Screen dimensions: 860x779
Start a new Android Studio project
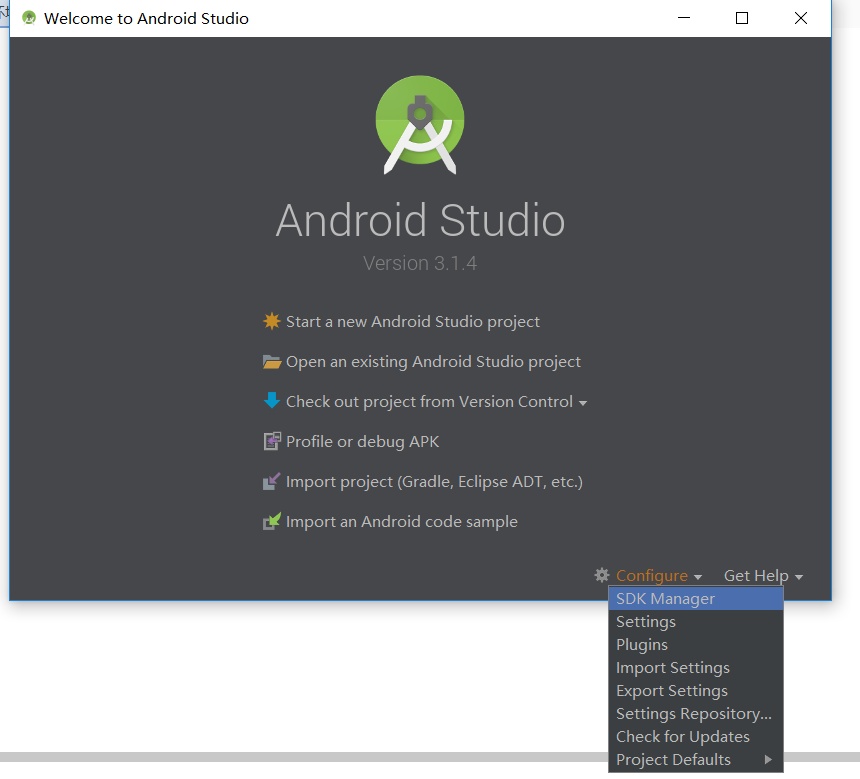pyautogui.click(x=412, y=321)
